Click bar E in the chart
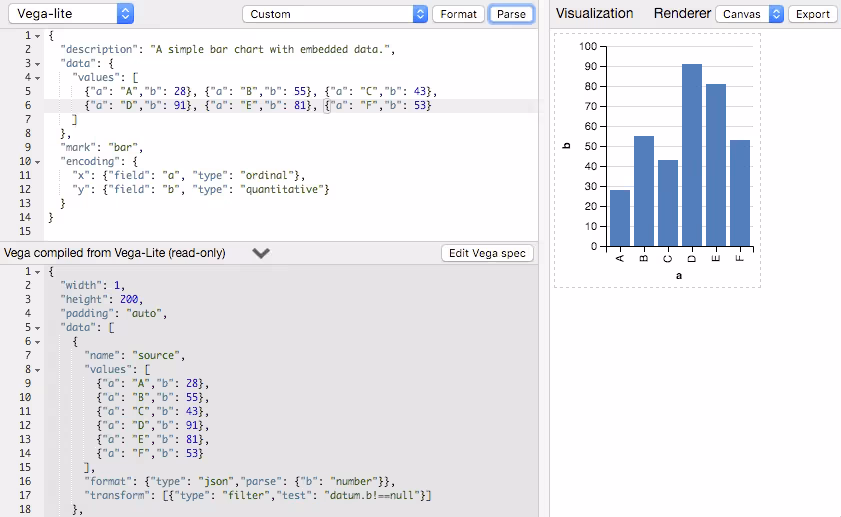 716,165
